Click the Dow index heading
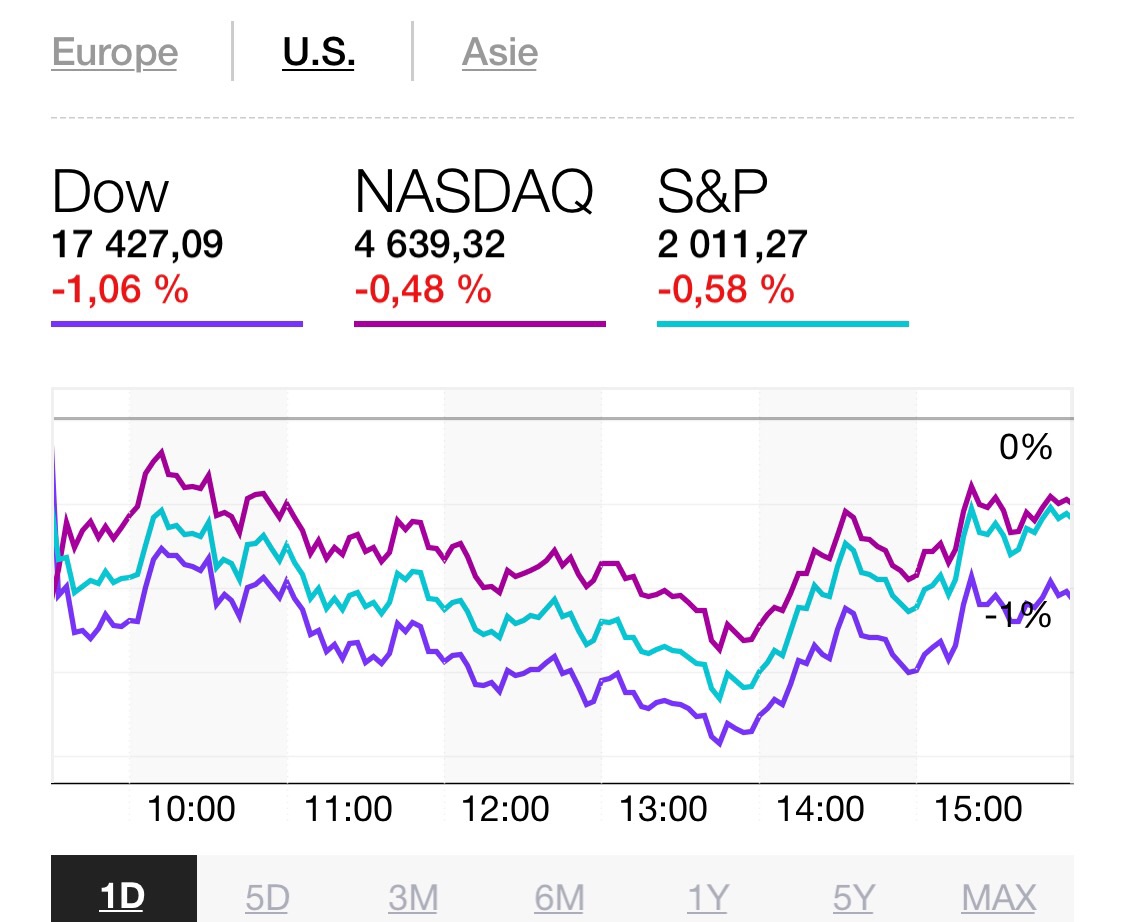 pyautogui.click(x=110, y=192)
